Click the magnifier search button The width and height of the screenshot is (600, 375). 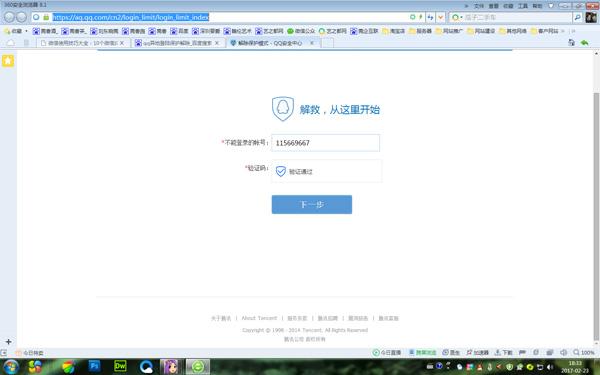[x=577, y=17]
